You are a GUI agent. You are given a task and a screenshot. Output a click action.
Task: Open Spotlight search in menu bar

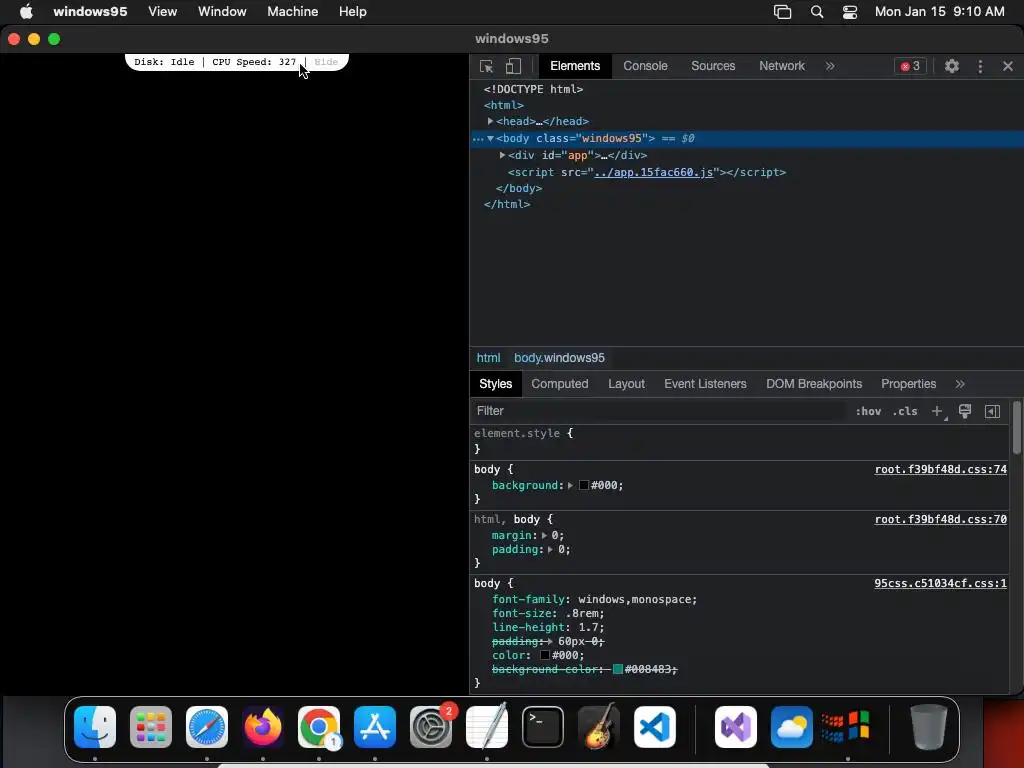coord(816,12)
